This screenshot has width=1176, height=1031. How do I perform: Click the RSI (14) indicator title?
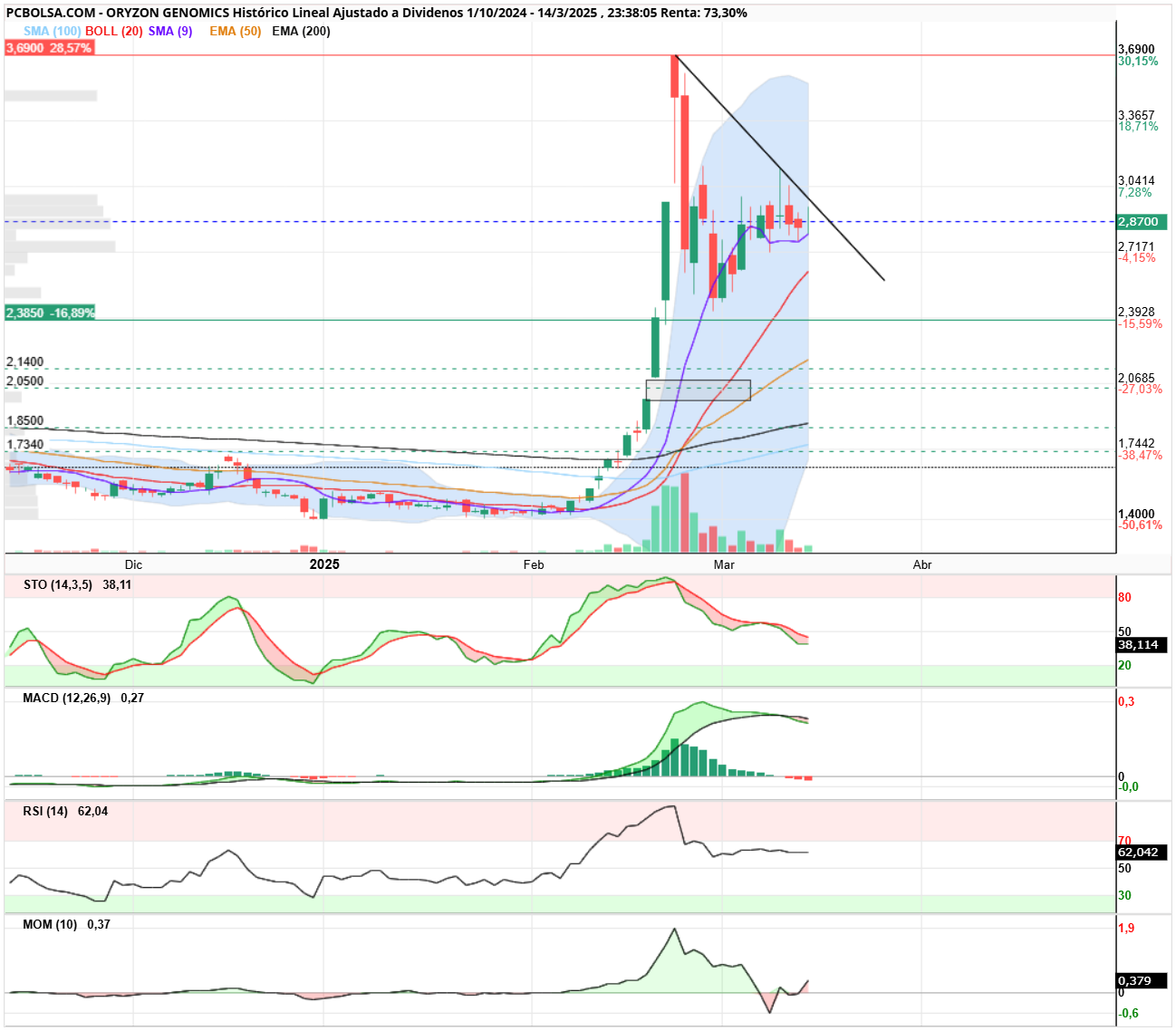click(45, 811)
